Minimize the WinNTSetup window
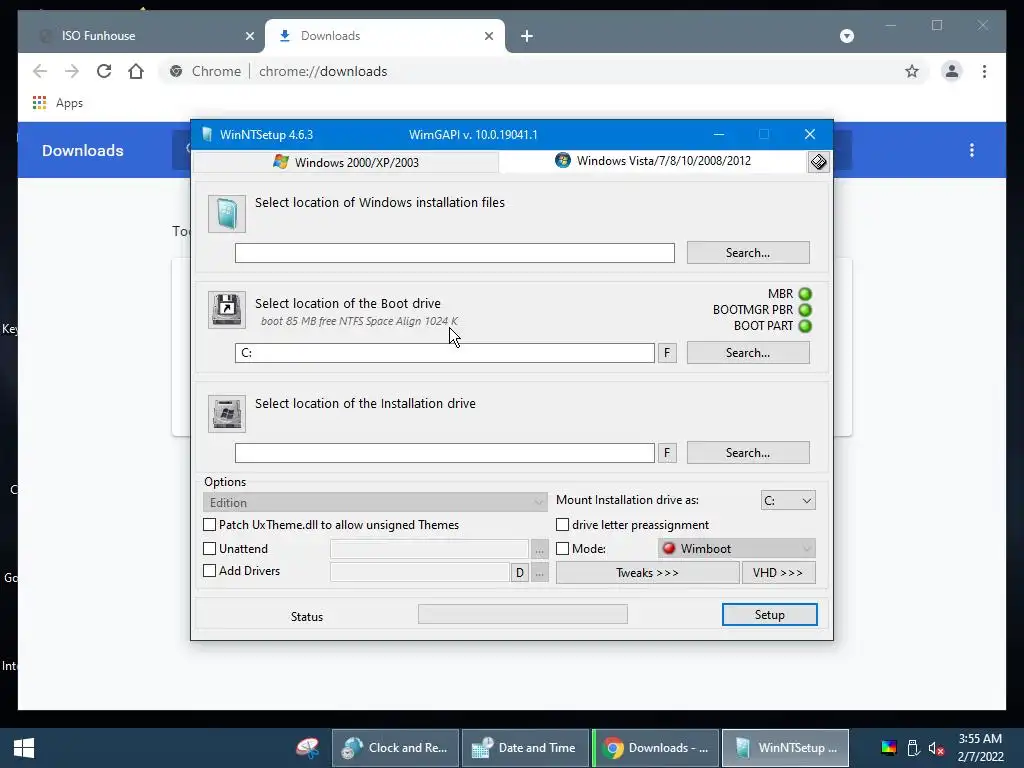 (x=719, y=135)
